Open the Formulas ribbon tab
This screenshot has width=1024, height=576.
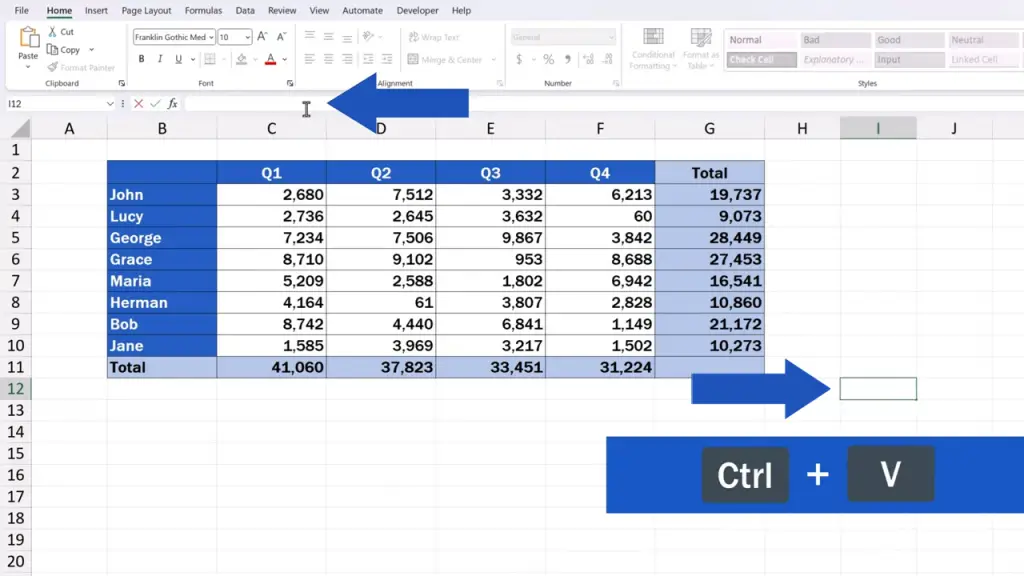203,10
